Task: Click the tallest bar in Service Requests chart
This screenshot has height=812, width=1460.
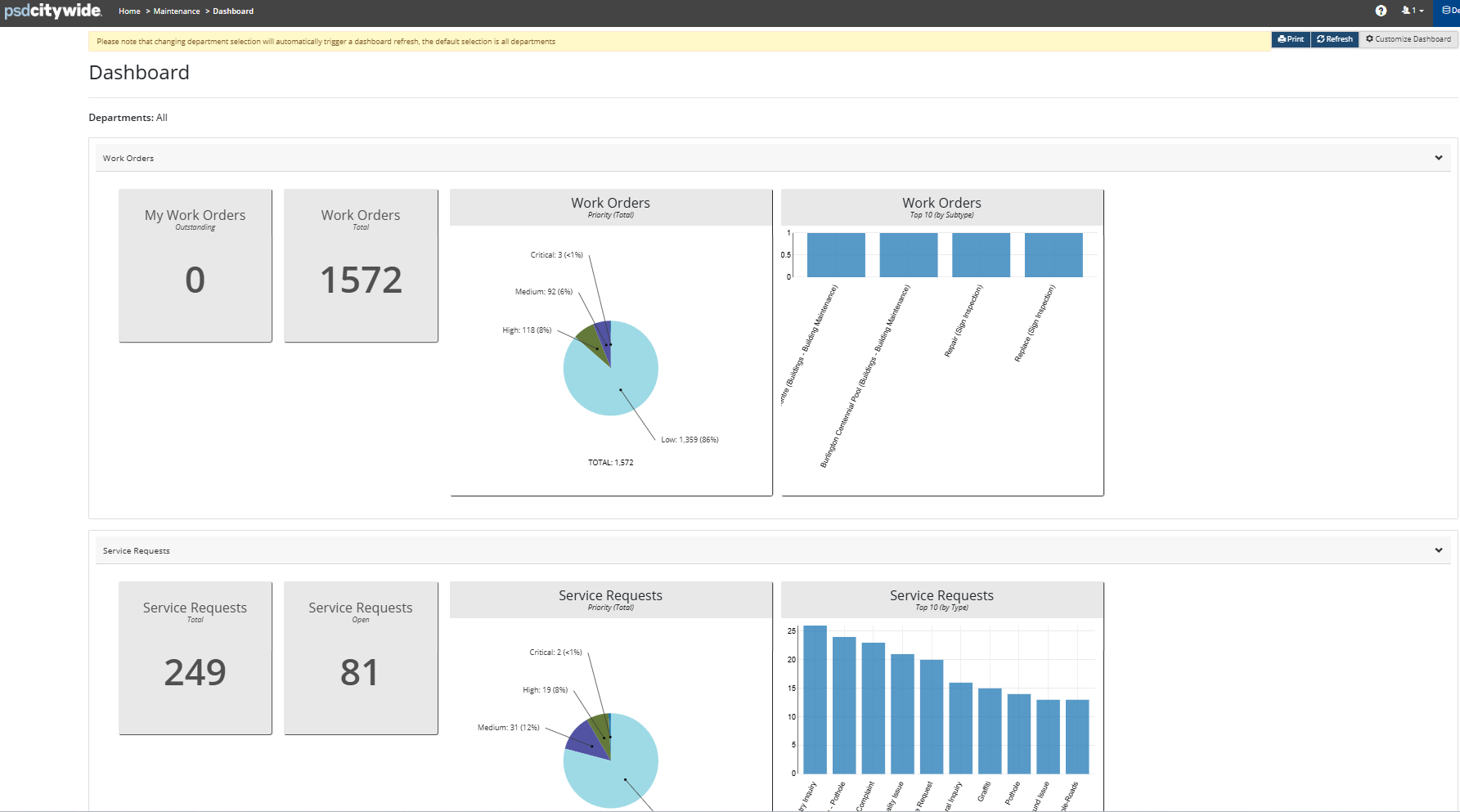Action: (815, 699)
